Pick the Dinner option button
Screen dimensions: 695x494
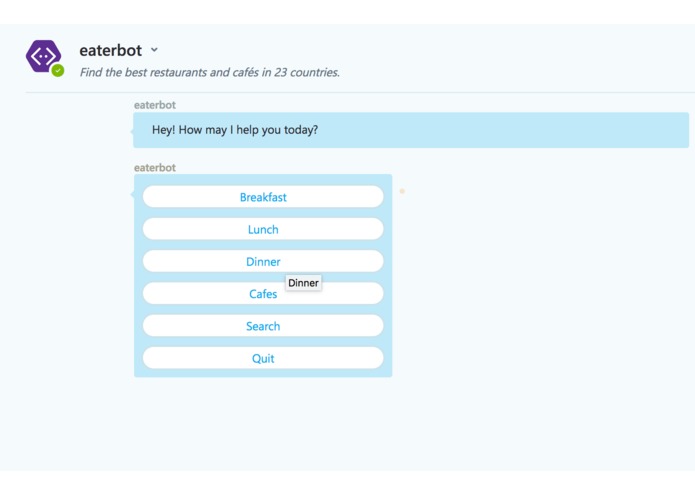263,261
